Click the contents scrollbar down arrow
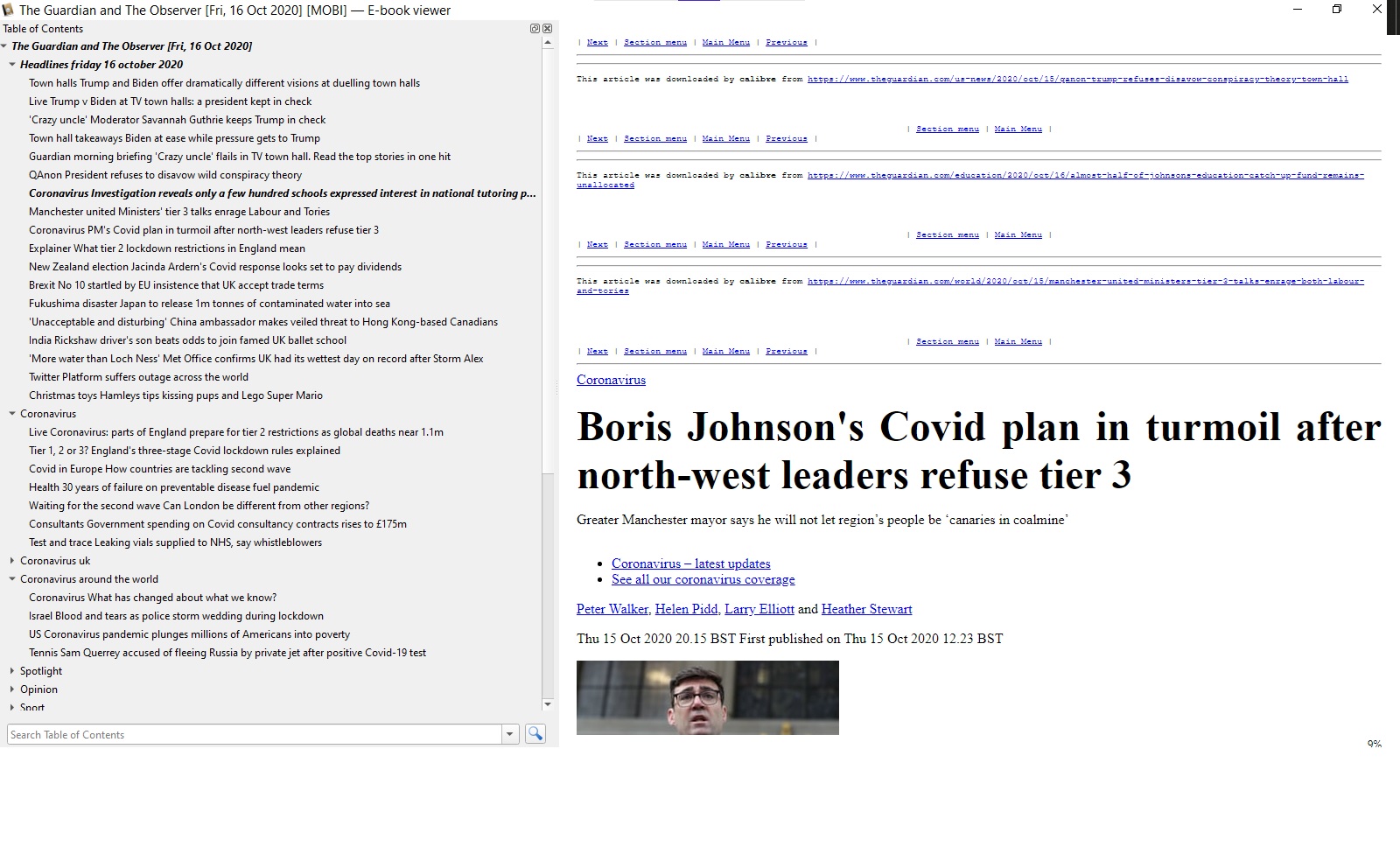This screenshot has height=861, width=1400. 548,703
